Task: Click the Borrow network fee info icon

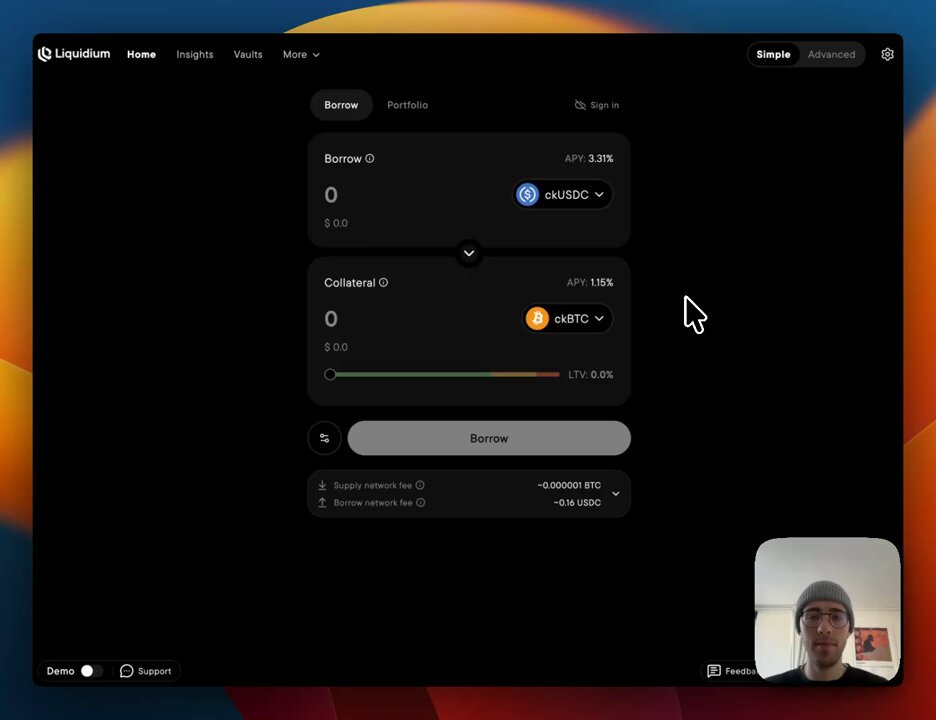Action: 421,502
